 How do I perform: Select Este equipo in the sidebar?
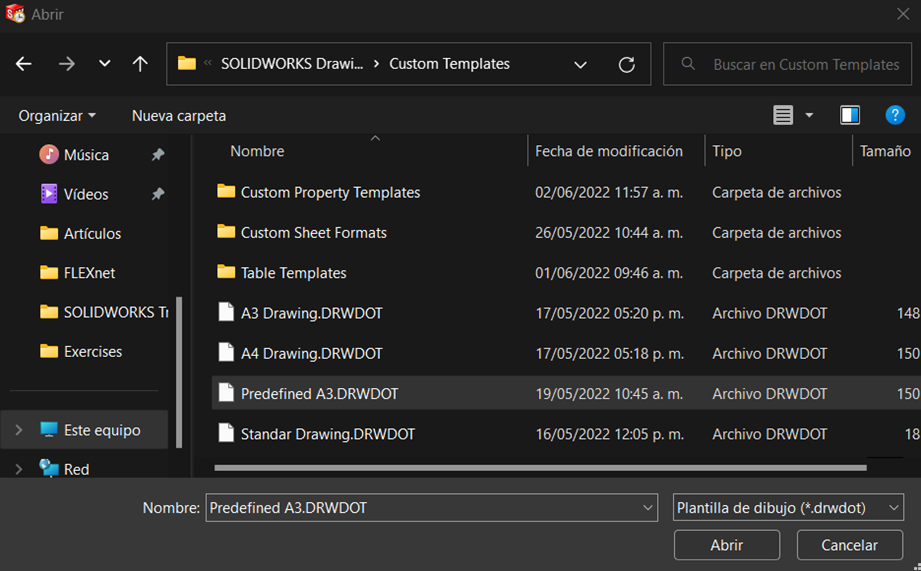pyautogui.click(x=101, y=430)
